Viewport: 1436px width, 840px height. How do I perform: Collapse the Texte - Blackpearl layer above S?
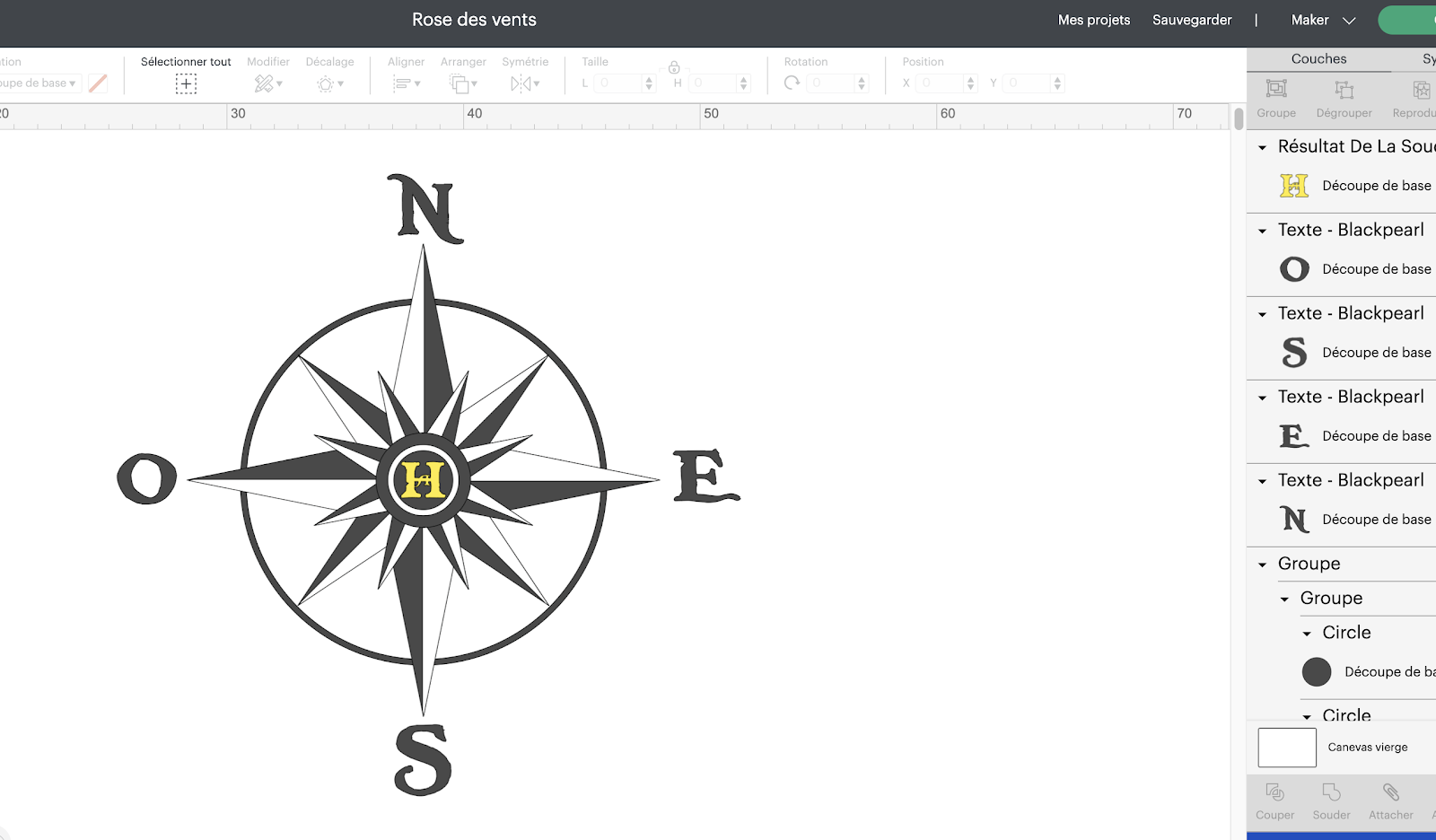coord(1262,314)
